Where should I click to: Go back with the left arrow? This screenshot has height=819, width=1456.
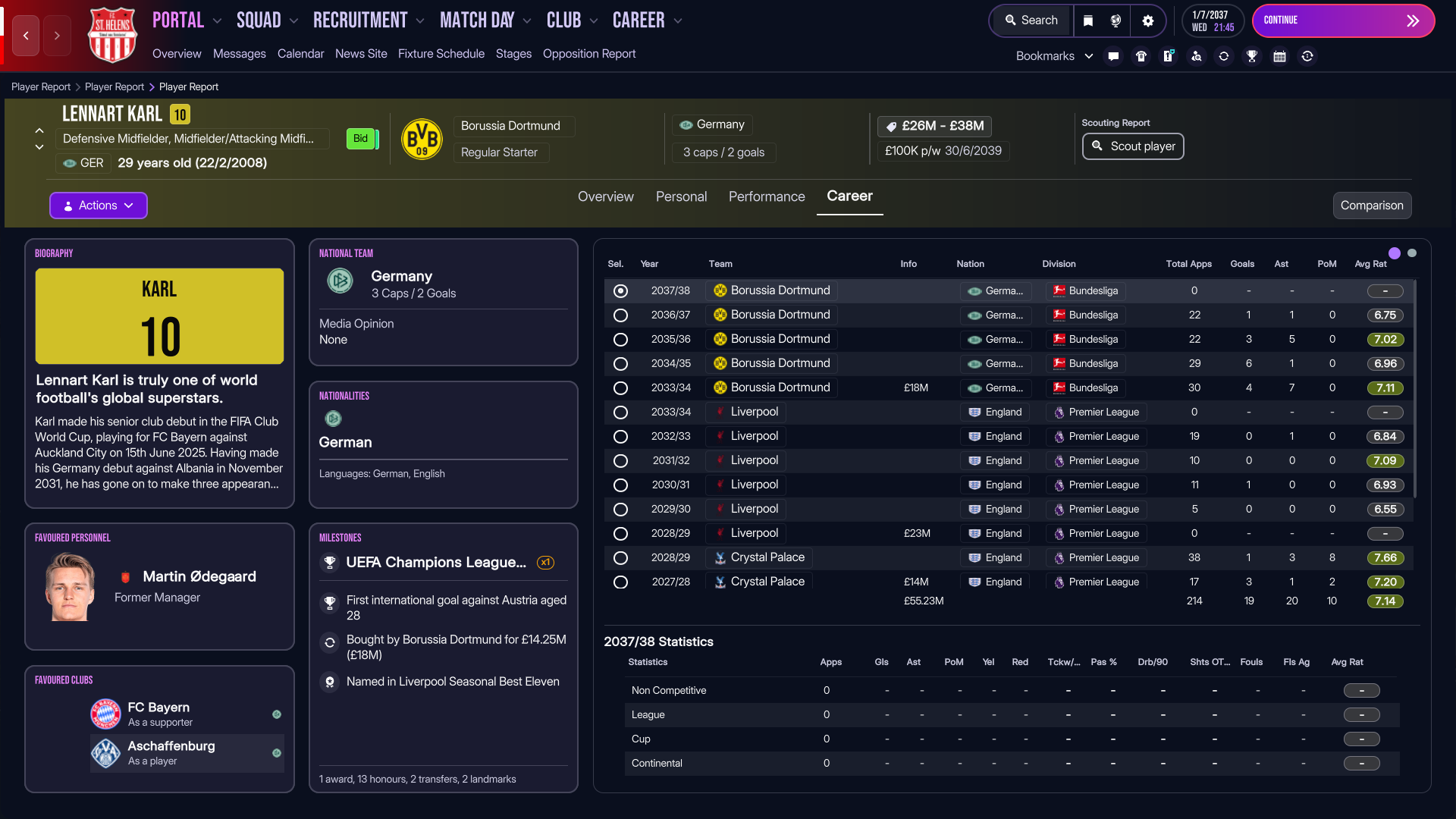[26, 36]
